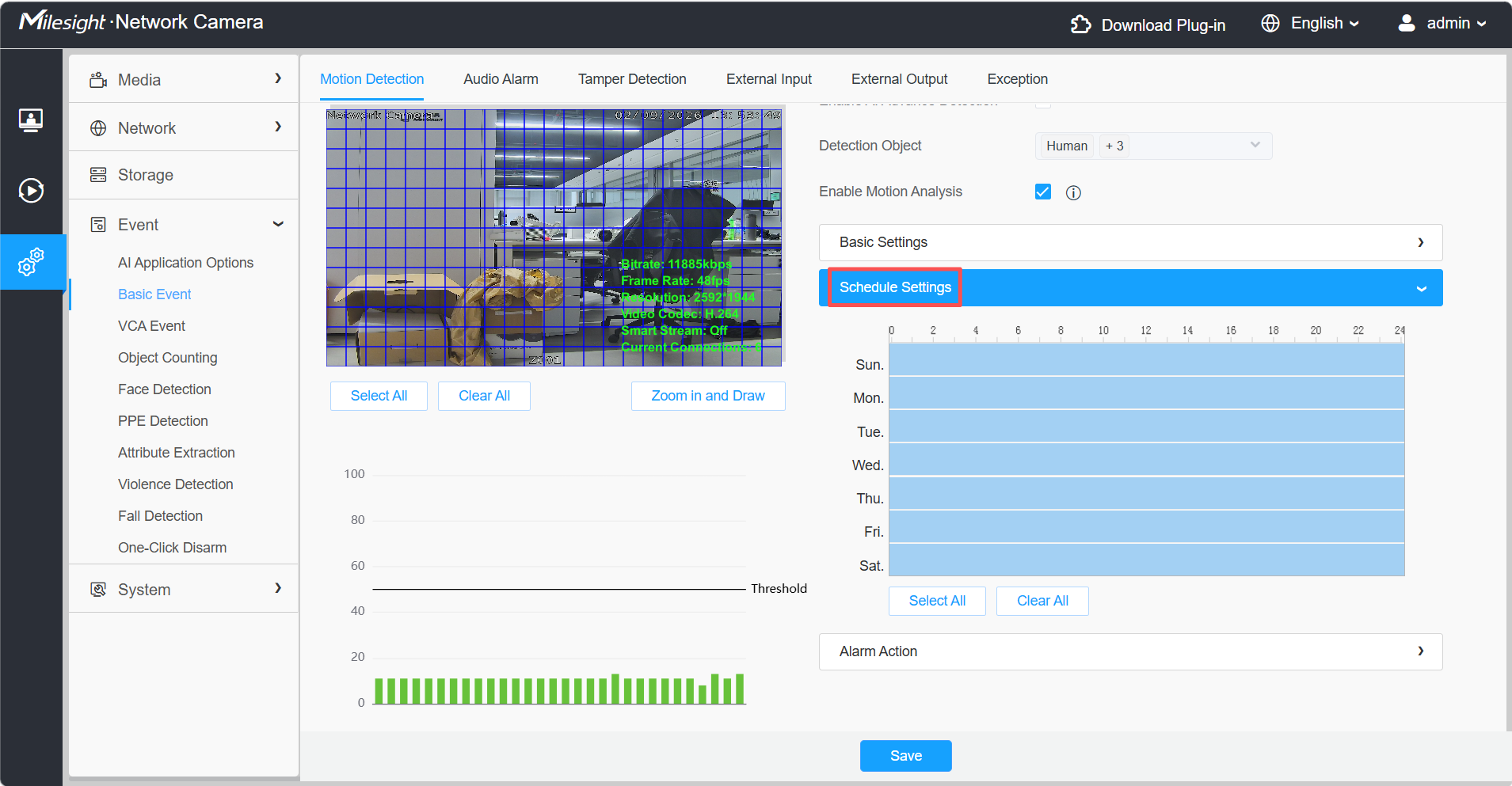Viewport: 1512px width, 786px height.
Task: Open the External Output tab
Action: [x=899, y=79]
